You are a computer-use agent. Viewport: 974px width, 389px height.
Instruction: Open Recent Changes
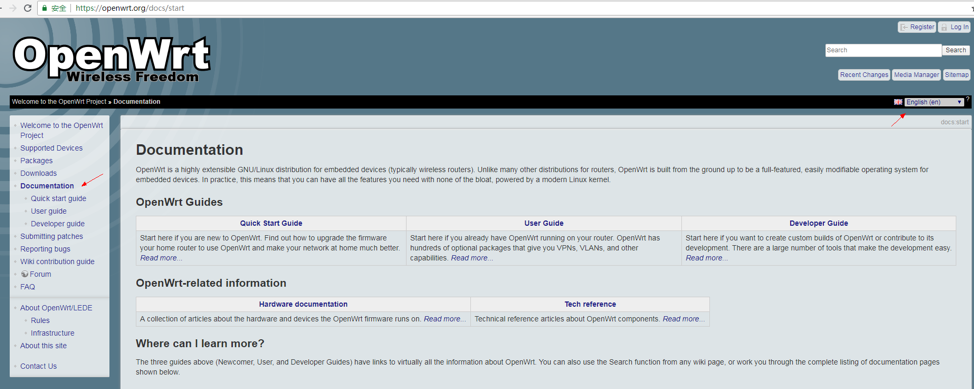coord(863,75)
